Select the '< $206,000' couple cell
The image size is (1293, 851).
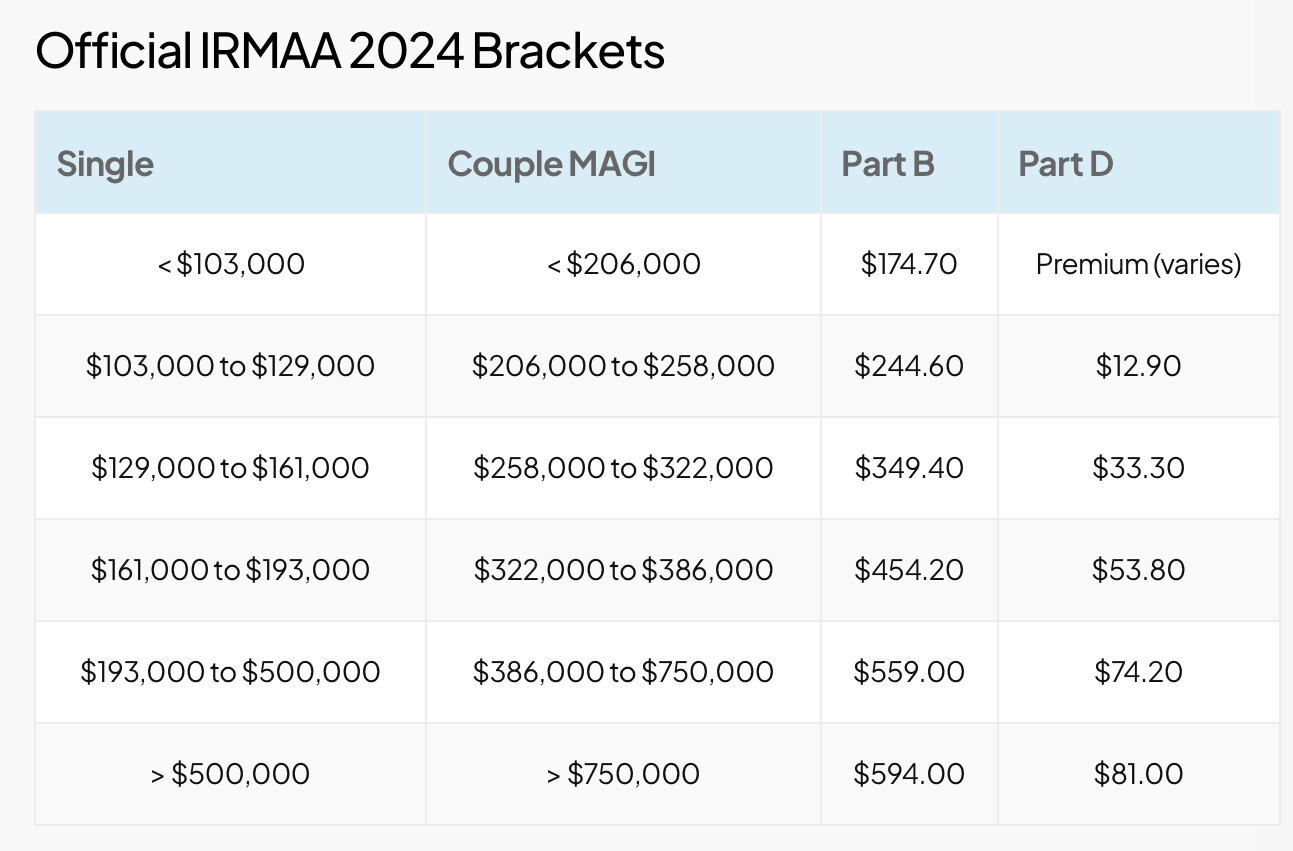coord(623,264)
